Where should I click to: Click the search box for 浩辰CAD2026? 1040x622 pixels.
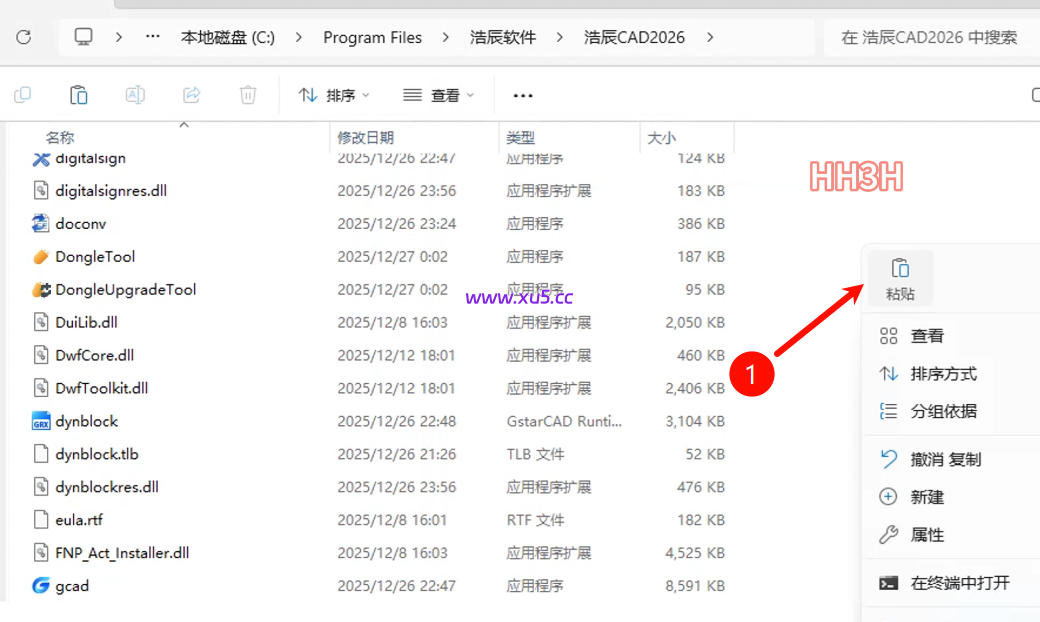coord(930,36)
